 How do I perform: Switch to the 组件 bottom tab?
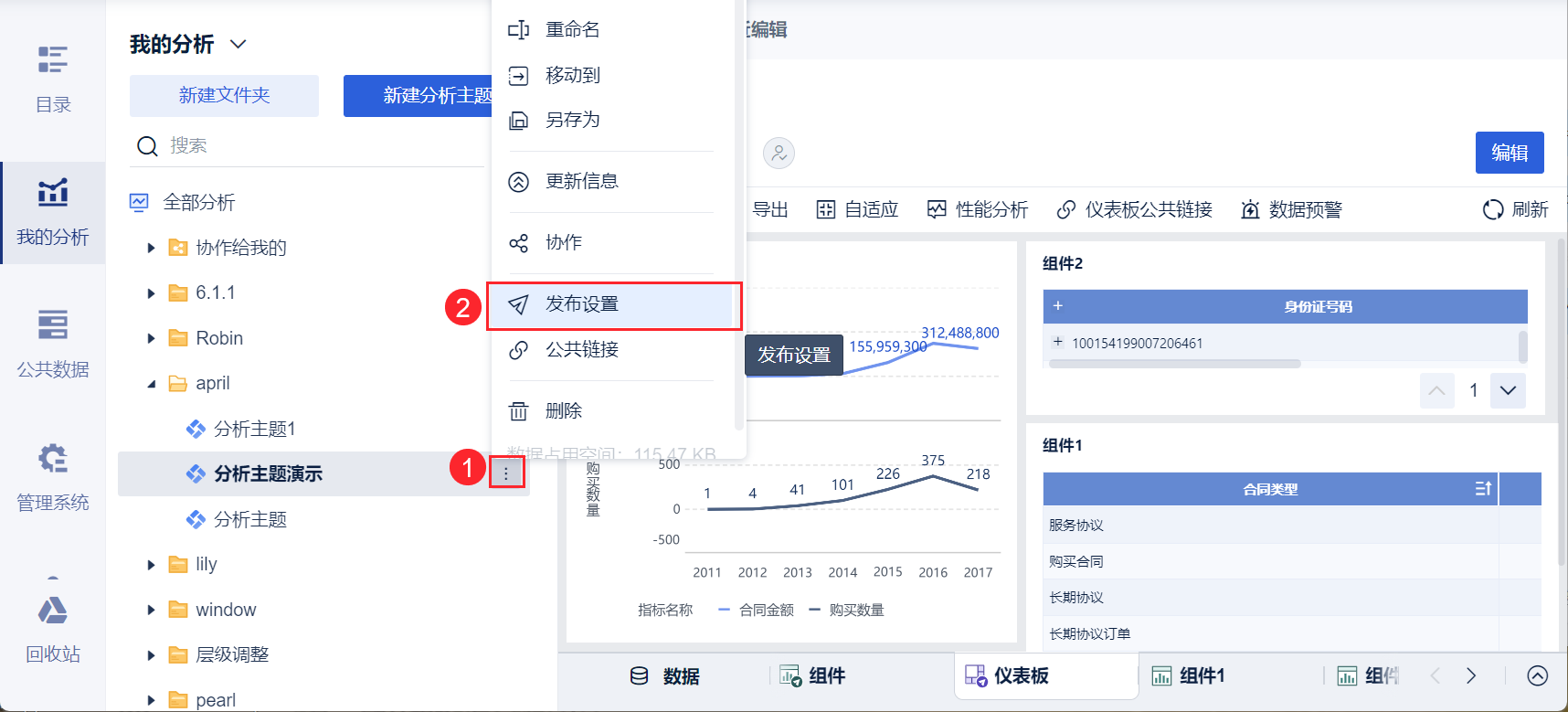pos(812,676)
